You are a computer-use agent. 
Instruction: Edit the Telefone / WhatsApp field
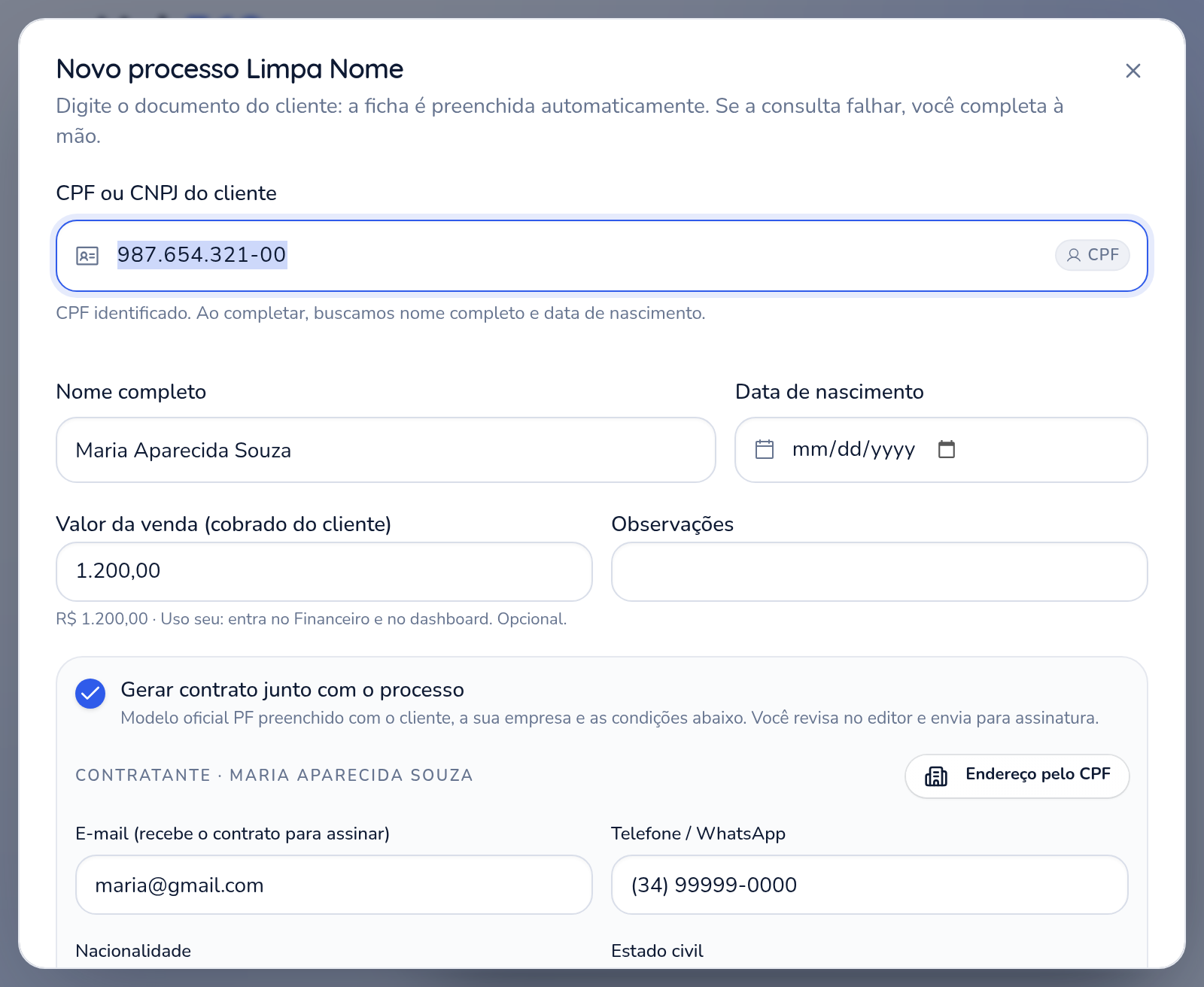[870, 885]
